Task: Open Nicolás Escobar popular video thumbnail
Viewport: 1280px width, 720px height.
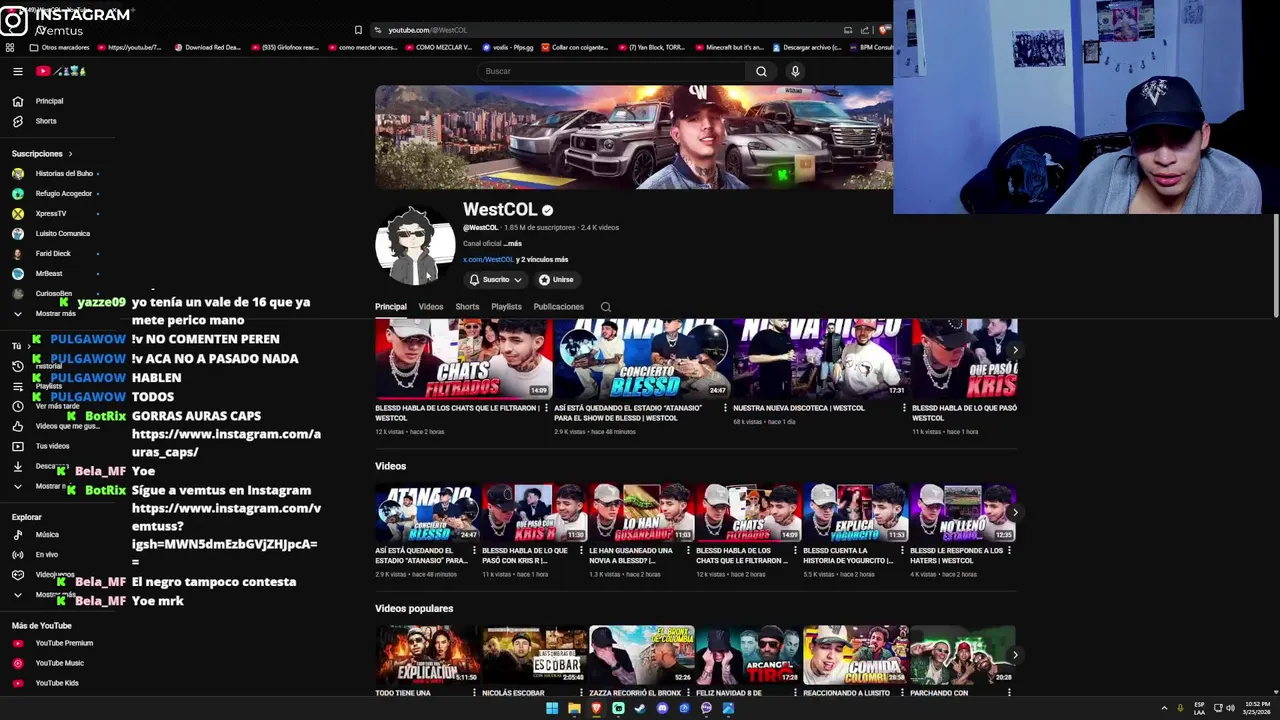Action: (534, 655)
